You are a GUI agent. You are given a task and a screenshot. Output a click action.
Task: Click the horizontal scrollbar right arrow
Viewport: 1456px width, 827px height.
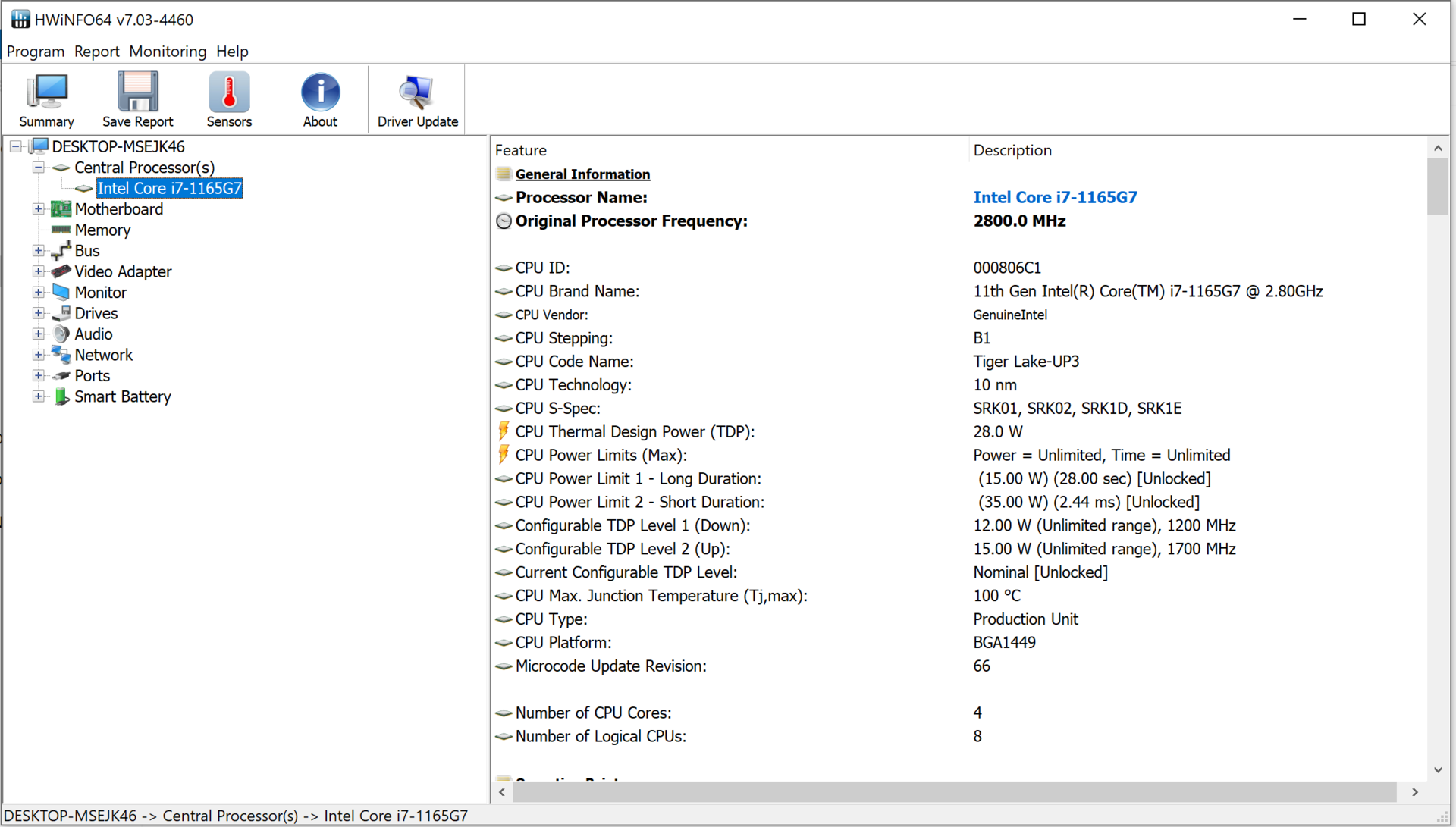pyautogui.click(x=1415, y=792)
